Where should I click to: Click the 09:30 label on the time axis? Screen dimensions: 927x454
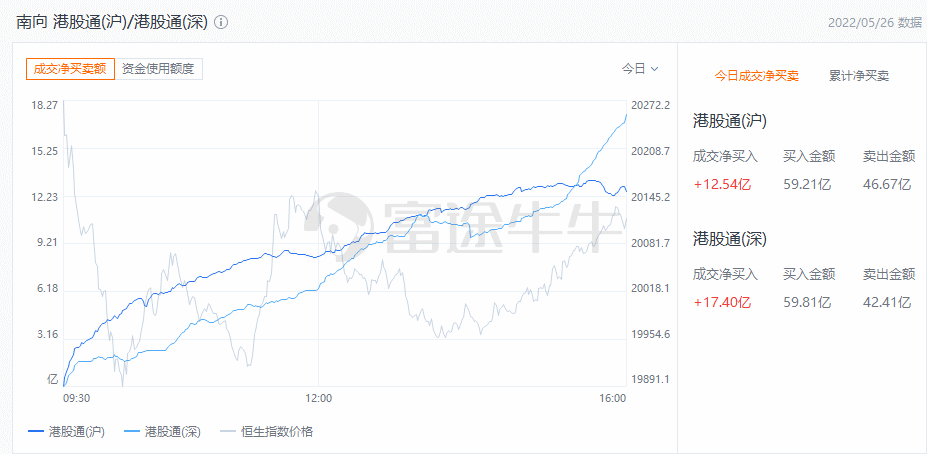click(77, 398)
